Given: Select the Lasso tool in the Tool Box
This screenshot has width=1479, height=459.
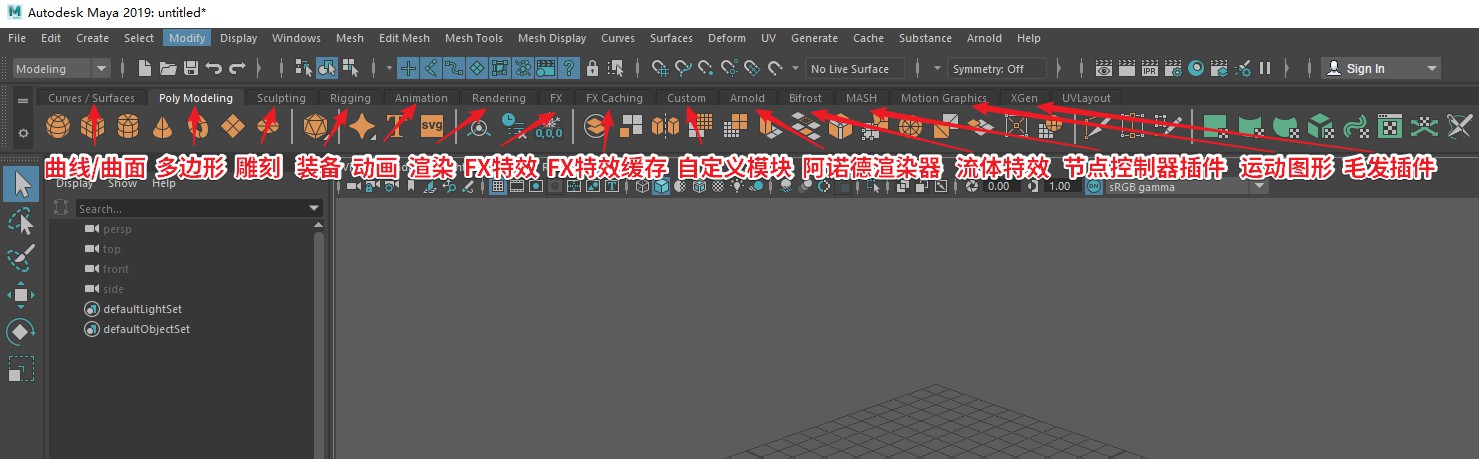Looking at the screenshot, I should point(21,220).
